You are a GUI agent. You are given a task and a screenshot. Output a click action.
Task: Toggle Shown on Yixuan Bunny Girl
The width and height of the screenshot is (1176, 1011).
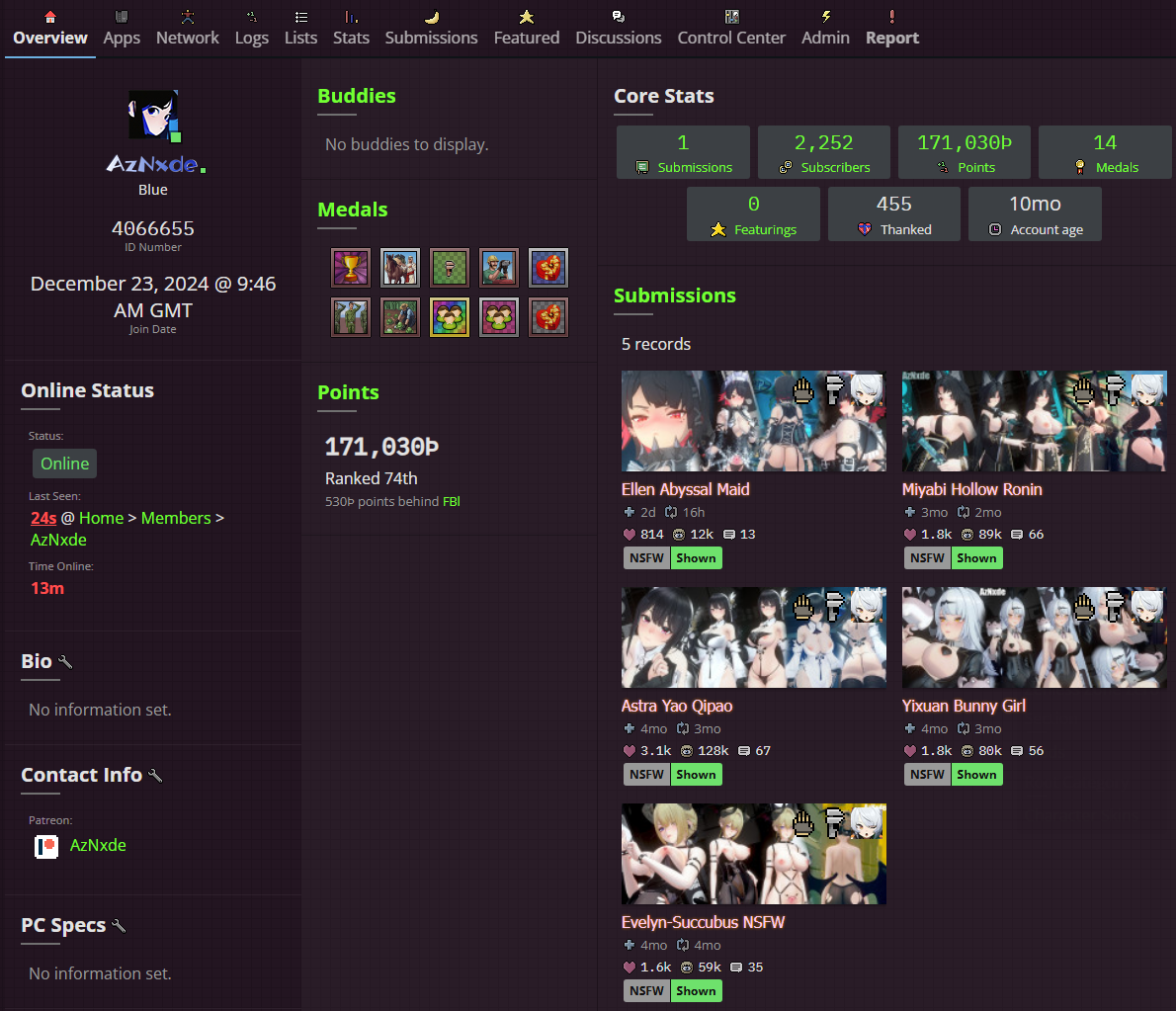coord(976,775)
